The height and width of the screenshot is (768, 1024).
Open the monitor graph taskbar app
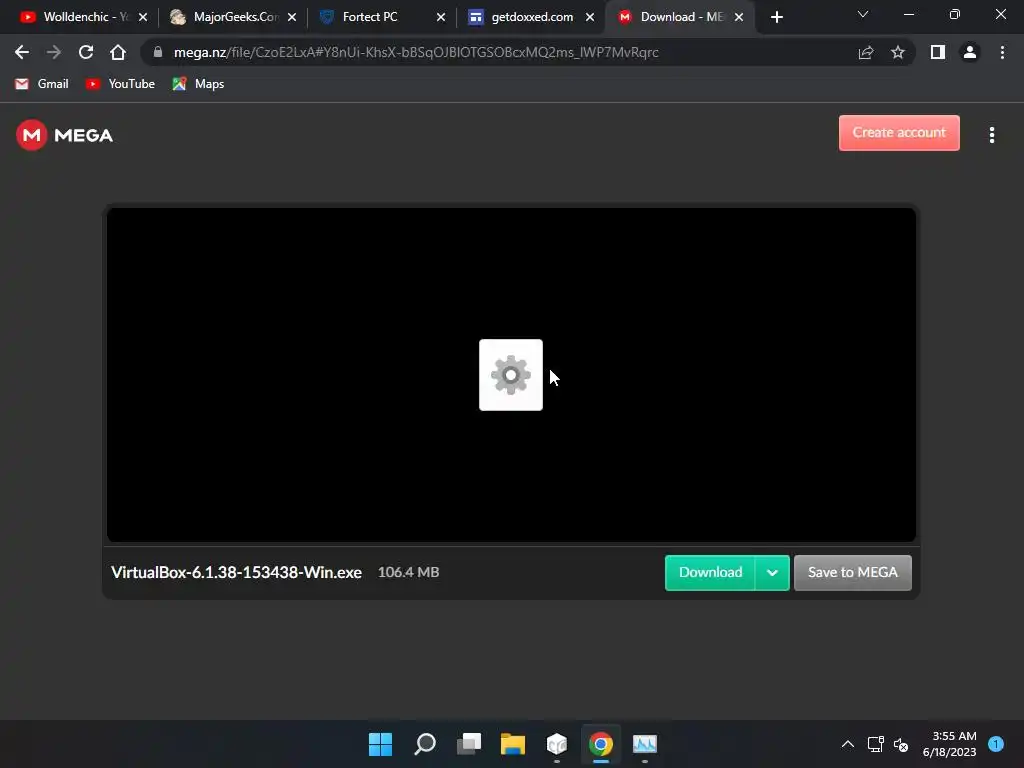pos(645,743)
